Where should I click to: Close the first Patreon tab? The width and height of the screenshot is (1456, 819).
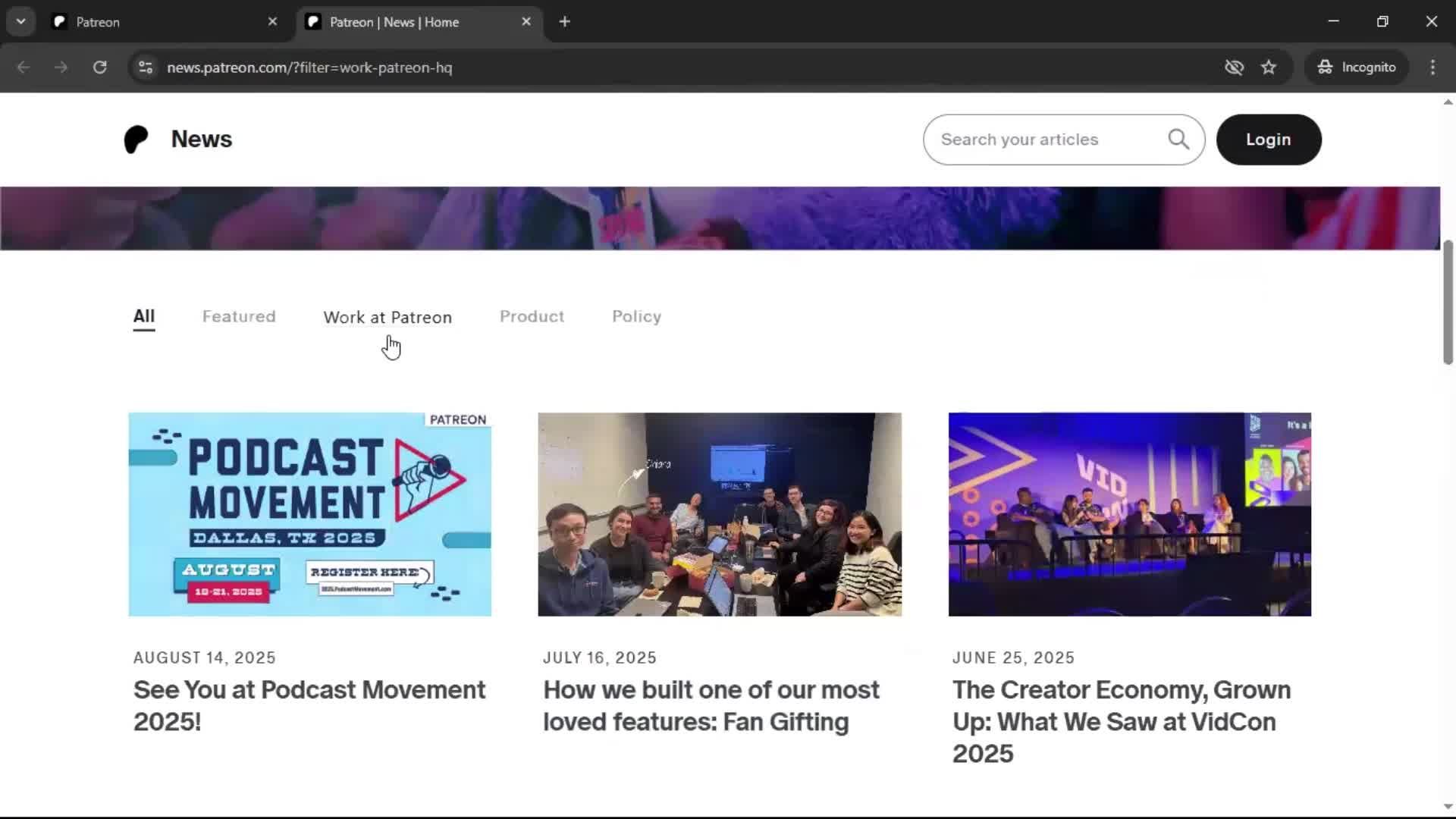tap(273, 22)
